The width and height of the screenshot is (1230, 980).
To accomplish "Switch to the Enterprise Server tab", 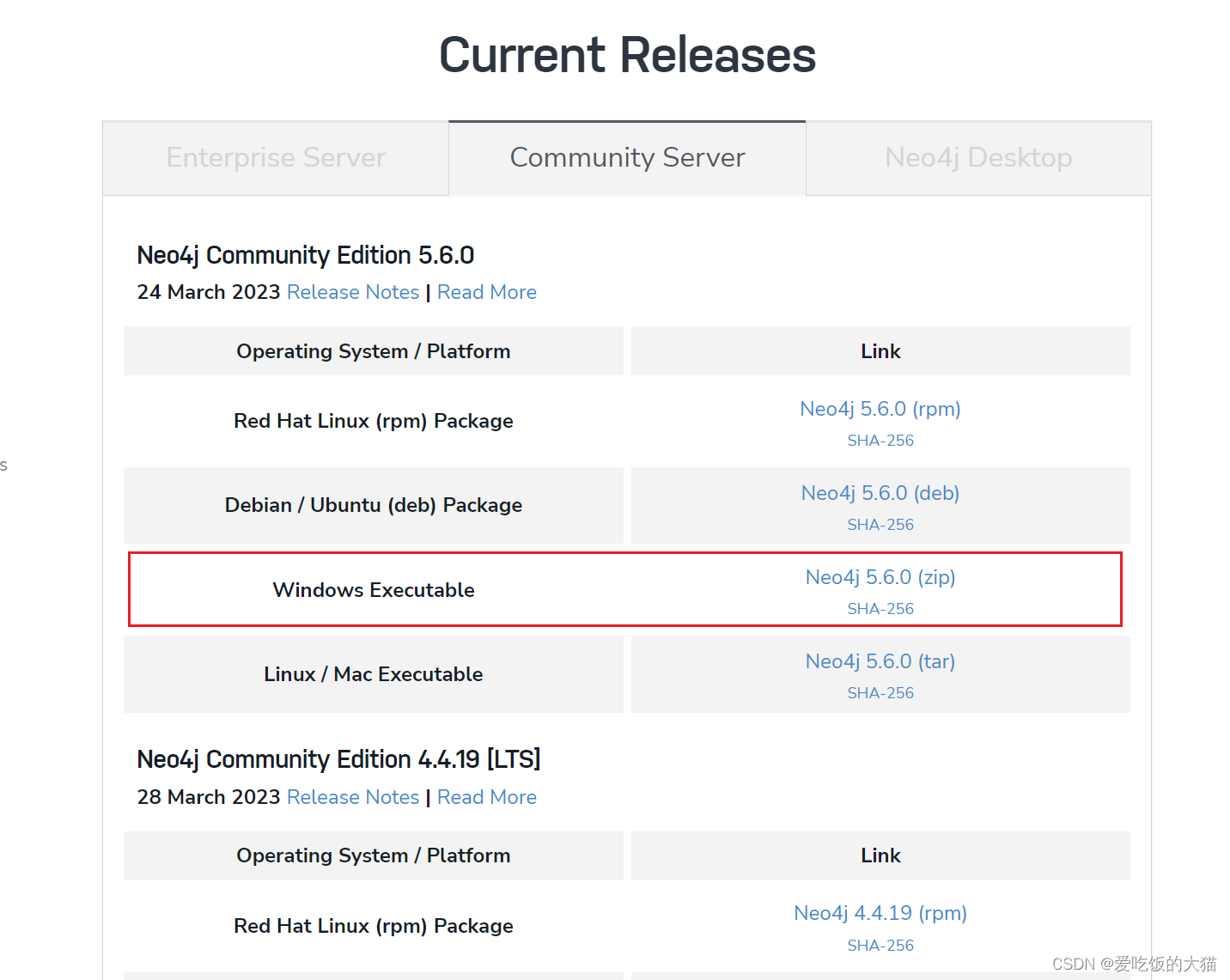I will pyautogui.click(x=276, y=158).
